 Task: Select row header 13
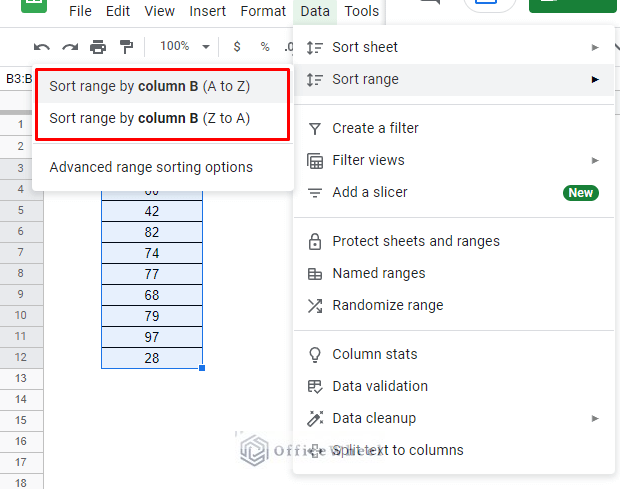pyautogui.click(x=21, y=379)
